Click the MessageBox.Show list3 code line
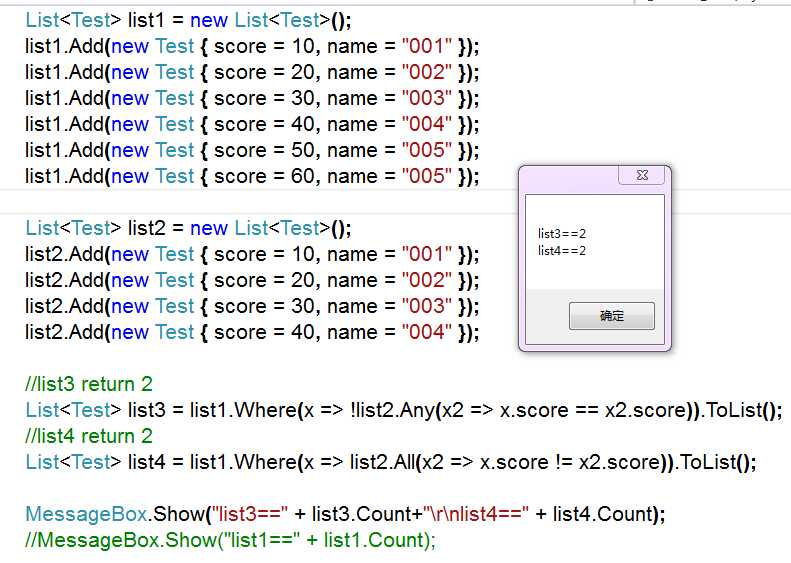791x563 pixels. coord(346,514)
